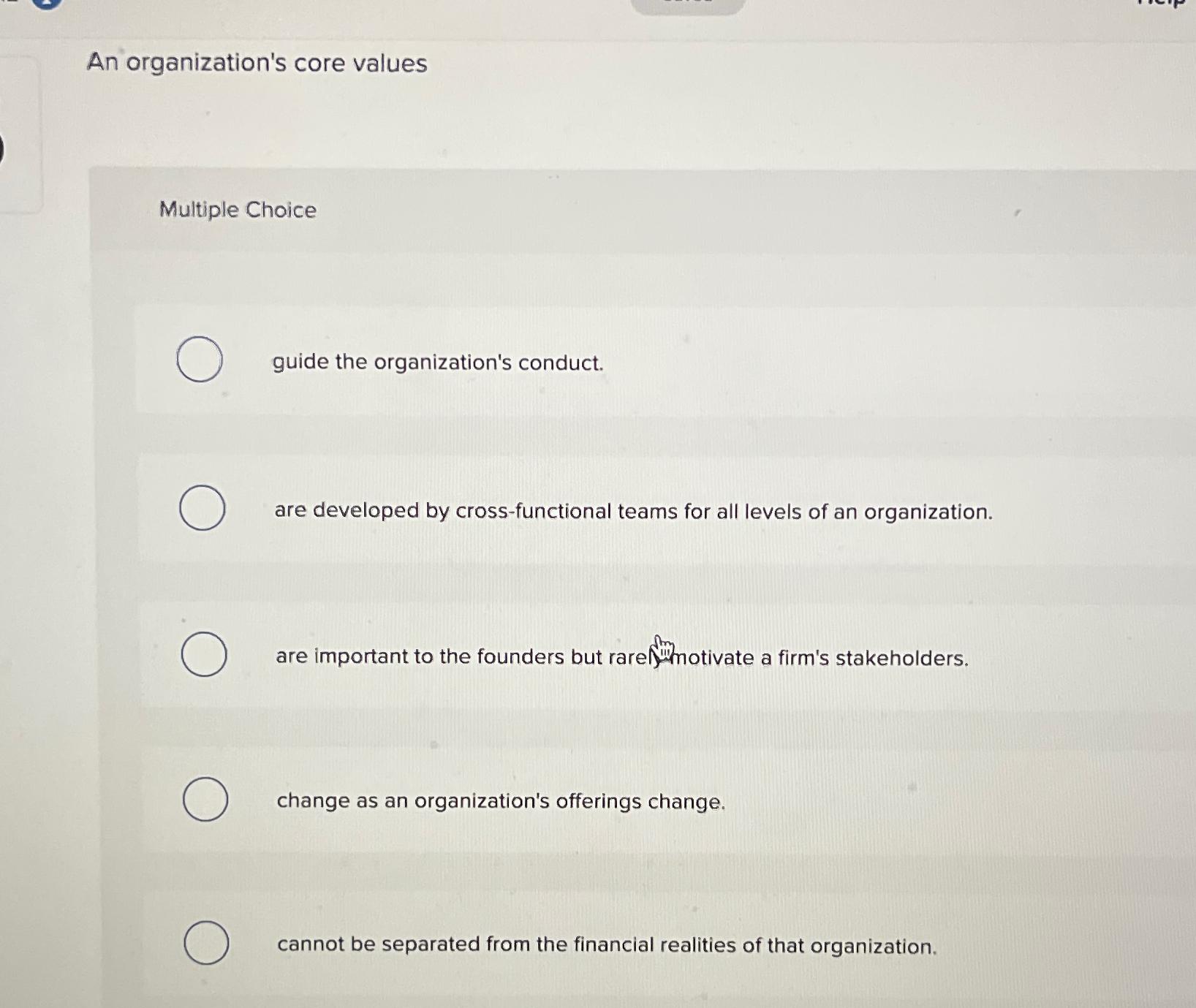
Task: Switch to the Multiple Choice section header
Action: click(x=238, y=211)
